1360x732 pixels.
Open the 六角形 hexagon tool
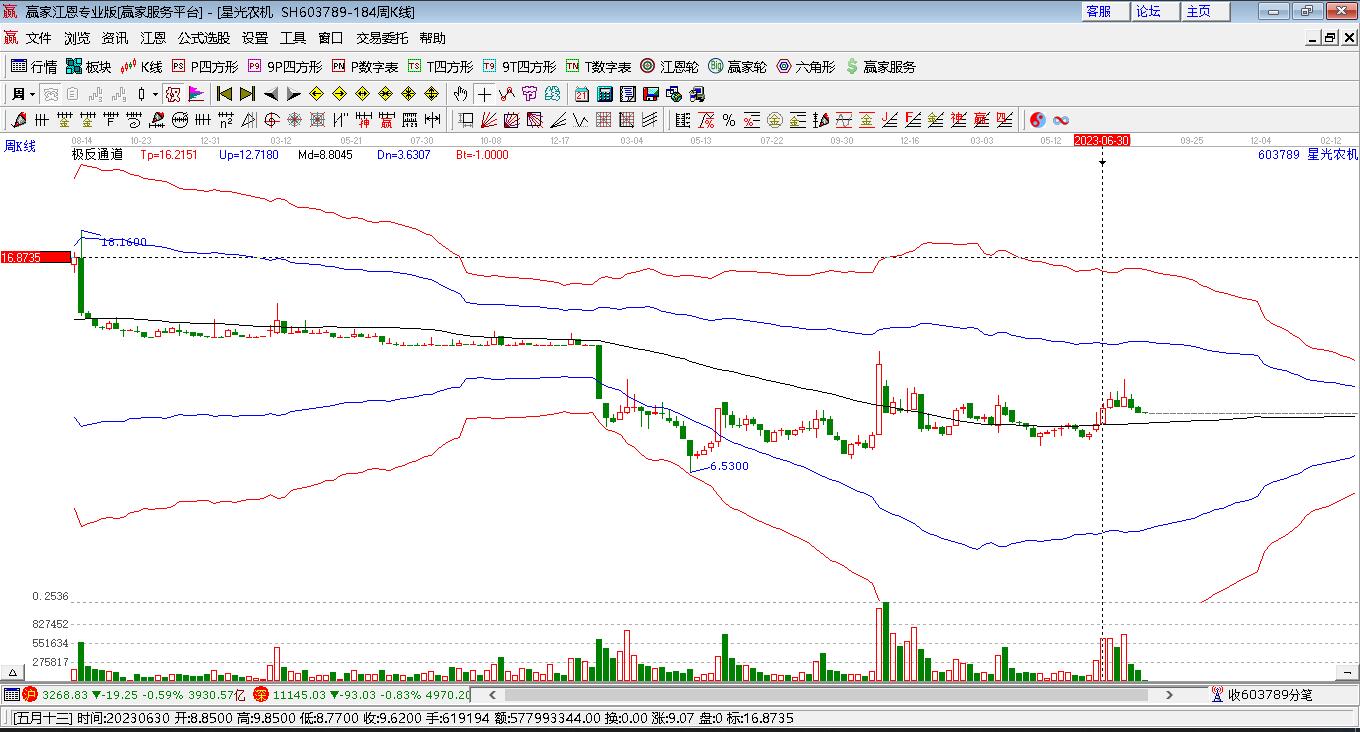(806, 67)
